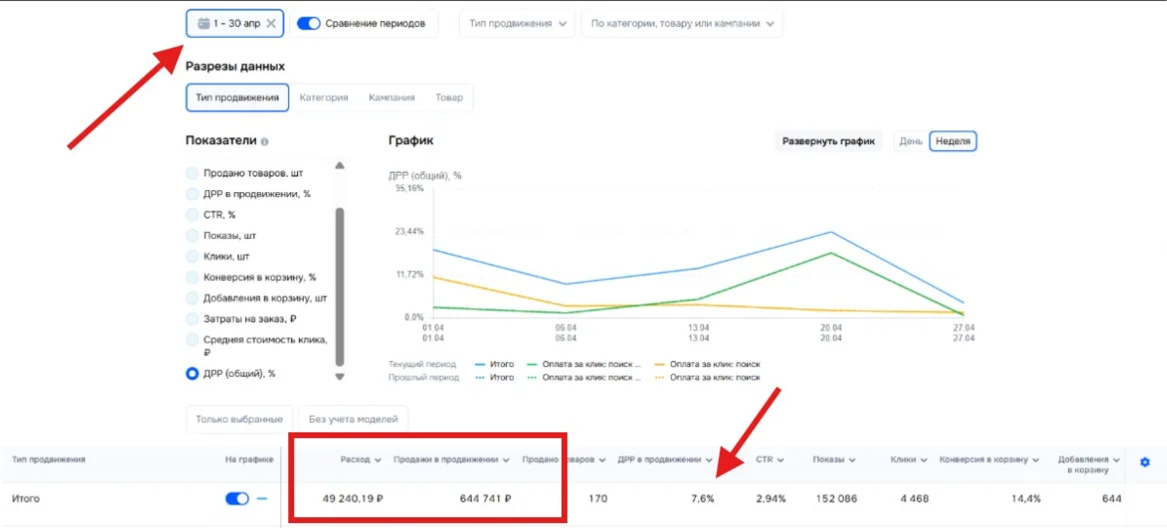Select ДРР (общий), % metric
Image resolution: width=1167 pixels, height=528 pixels.
coord(192,374)
